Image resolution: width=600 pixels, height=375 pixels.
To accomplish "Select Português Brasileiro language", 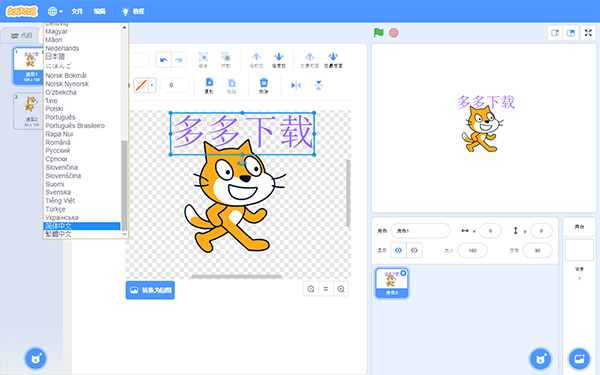I will click(x=75, y=126).
